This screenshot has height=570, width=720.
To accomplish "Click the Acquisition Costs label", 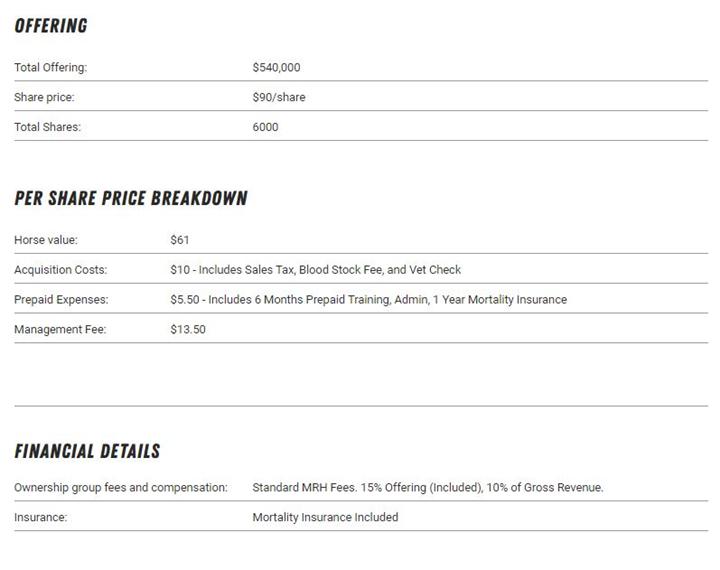I will point(60,270).
